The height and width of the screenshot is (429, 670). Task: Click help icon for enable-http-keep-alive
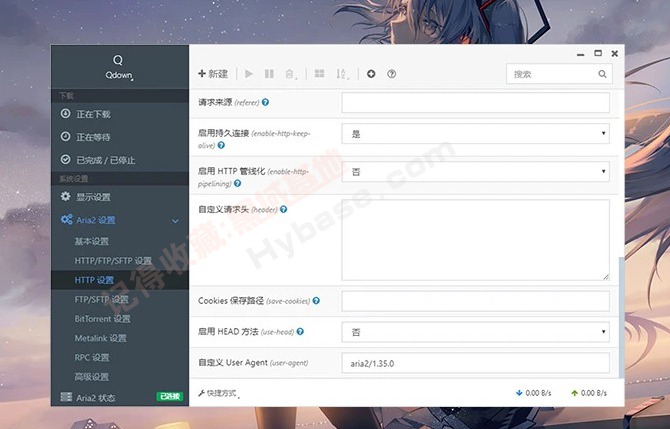click(x=221, y=145)
